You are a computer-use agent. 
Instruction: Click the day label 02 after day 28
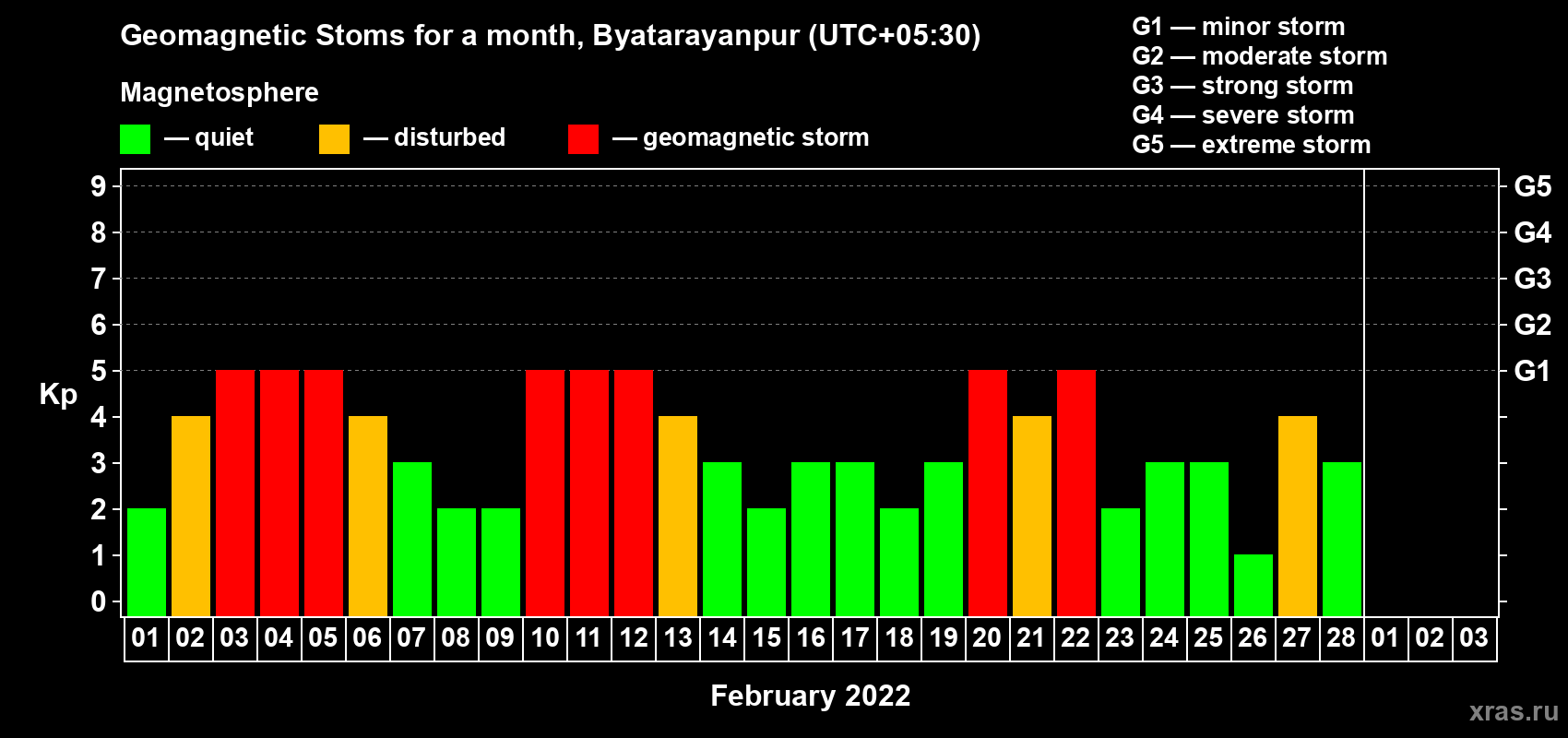[x=1430, y=637]
